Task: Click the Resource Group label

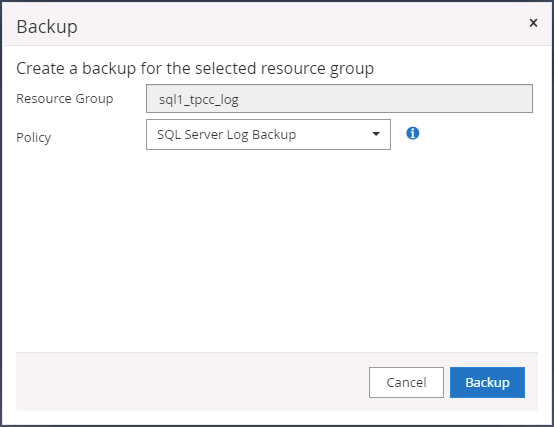Action: 65,99
